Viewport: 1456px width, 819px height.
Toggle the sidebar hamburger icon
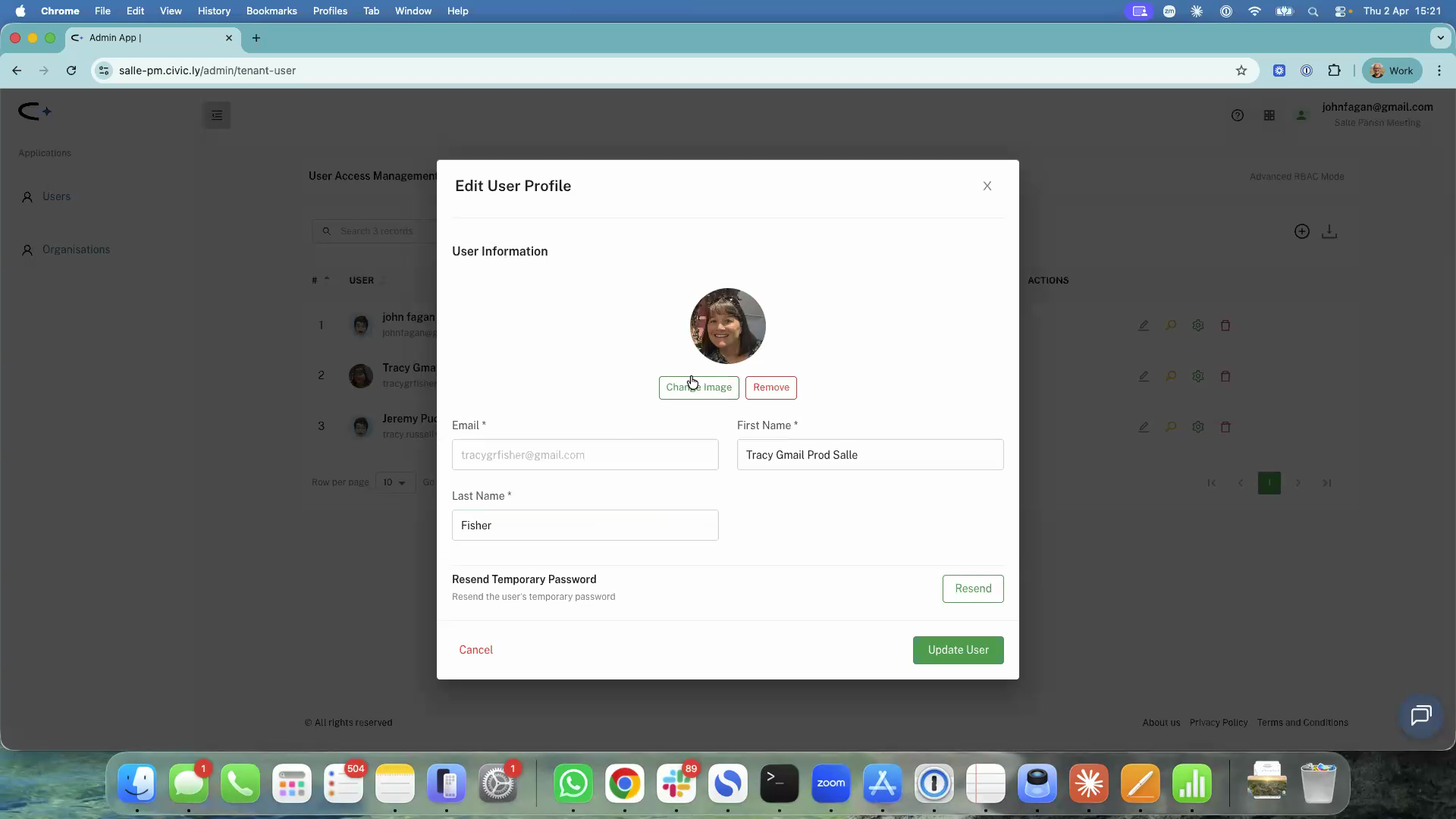[217, 115]
